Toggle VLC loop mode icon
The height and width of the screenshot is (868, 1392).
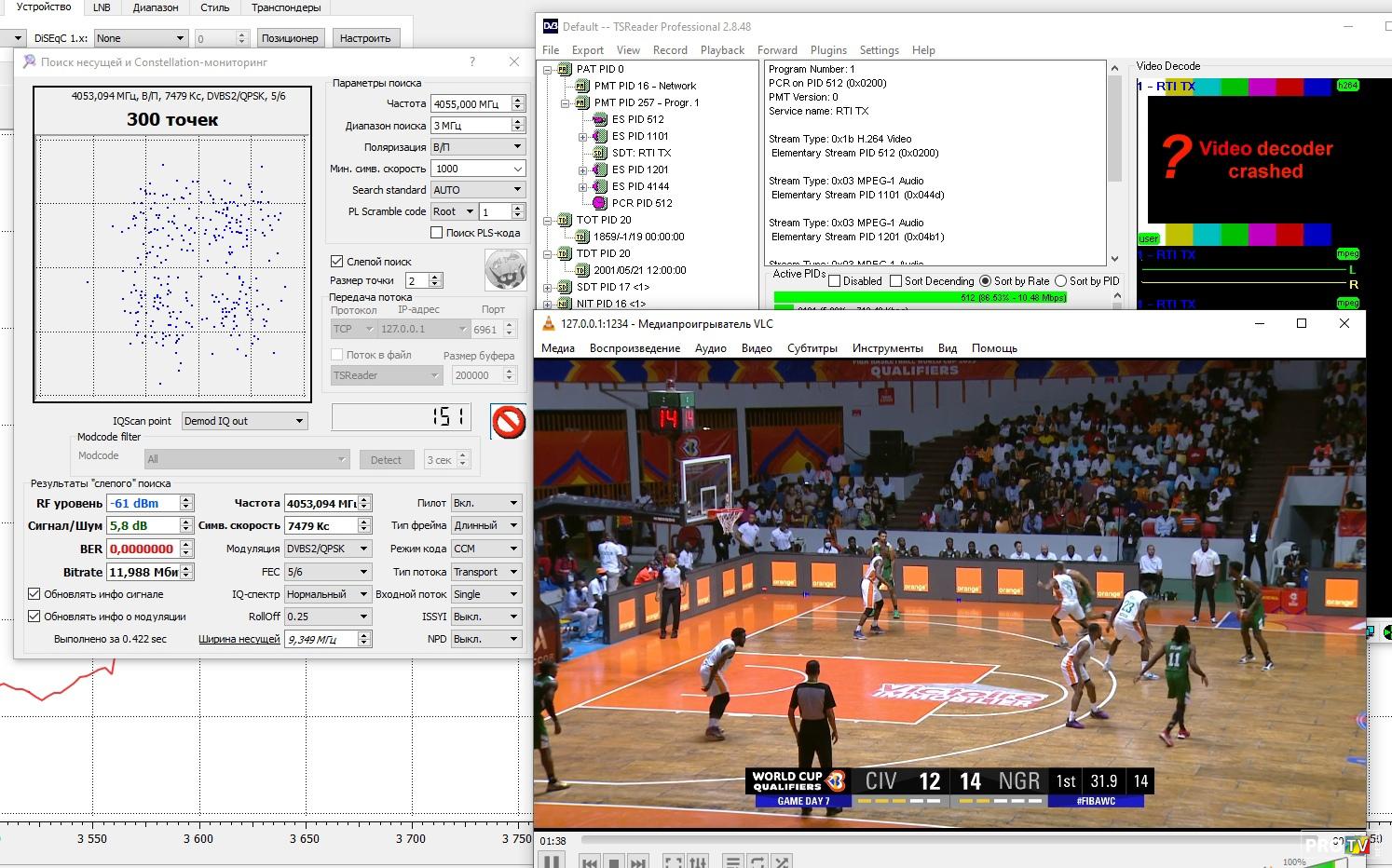757,862
